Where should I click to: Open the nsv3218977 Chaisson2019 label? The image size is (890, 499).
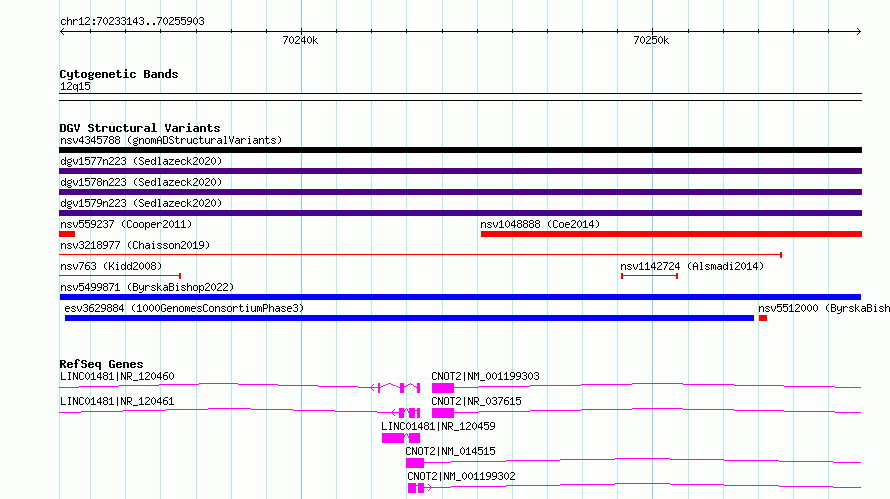[135, 245]
